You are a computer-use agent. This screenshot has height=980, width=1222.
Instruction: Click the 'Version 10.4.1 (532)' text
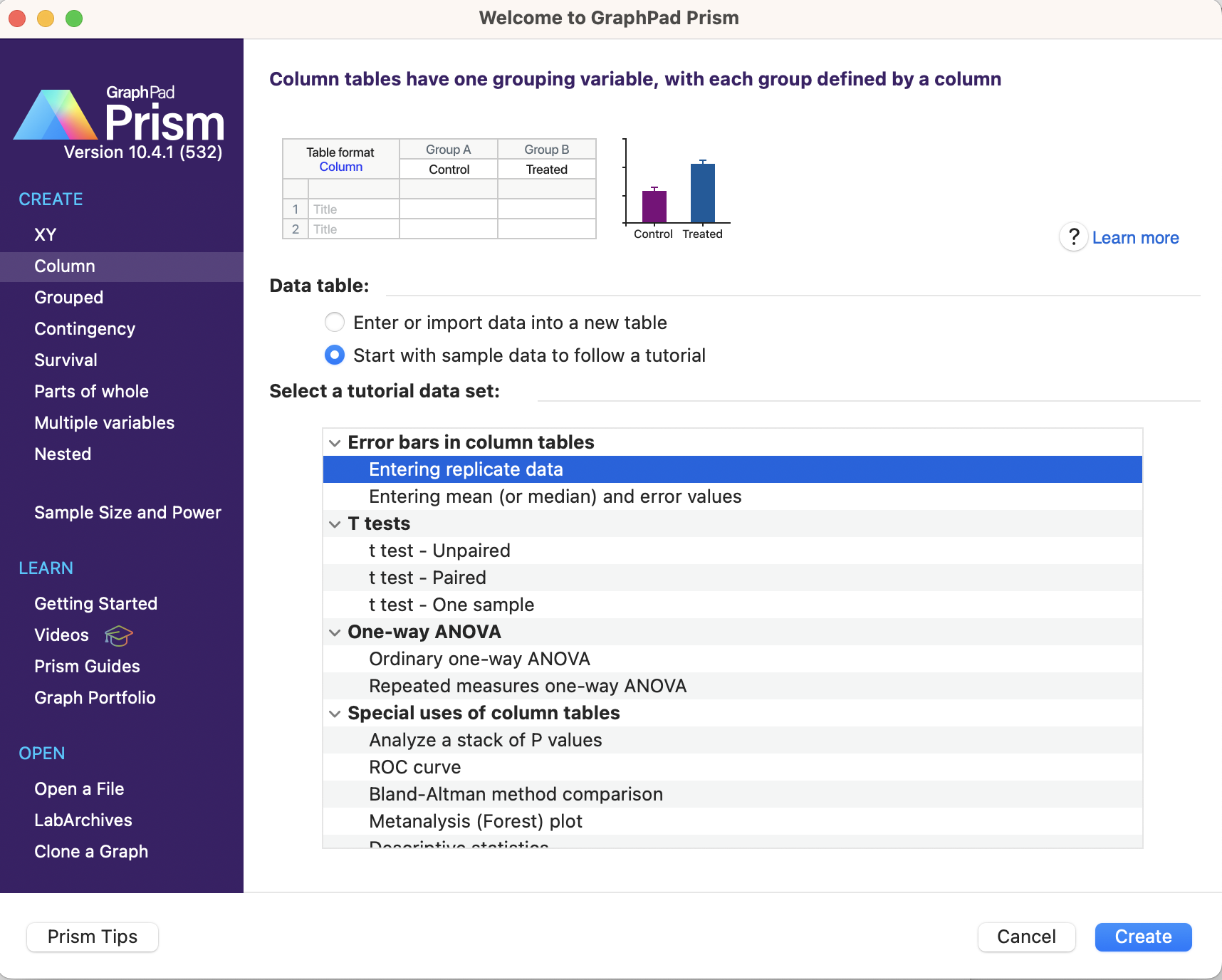click(x=143, y=152)
